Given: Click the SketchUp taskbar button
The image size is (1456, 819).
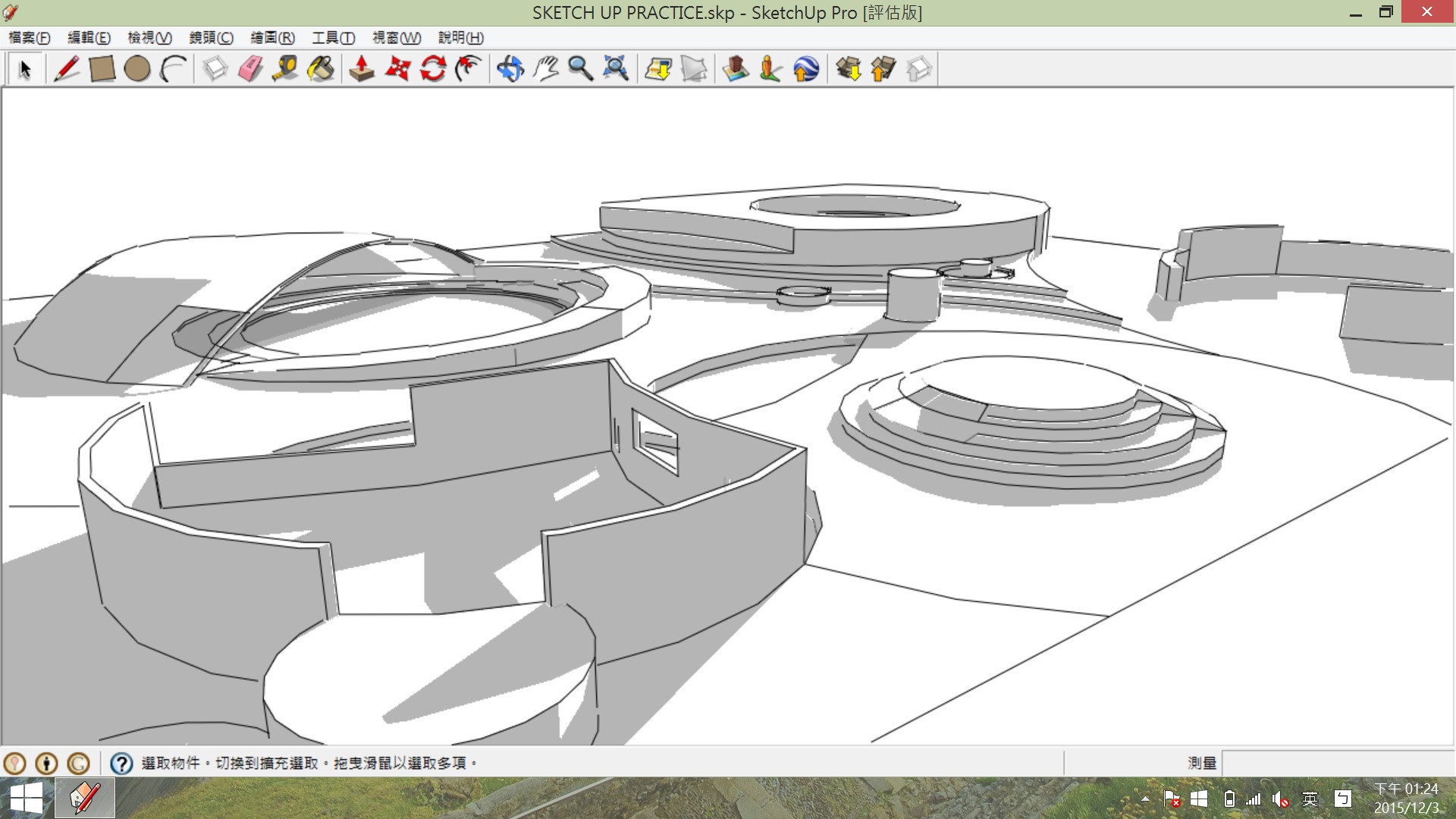Looking at the screenshot, I should [x=85, y=799].
